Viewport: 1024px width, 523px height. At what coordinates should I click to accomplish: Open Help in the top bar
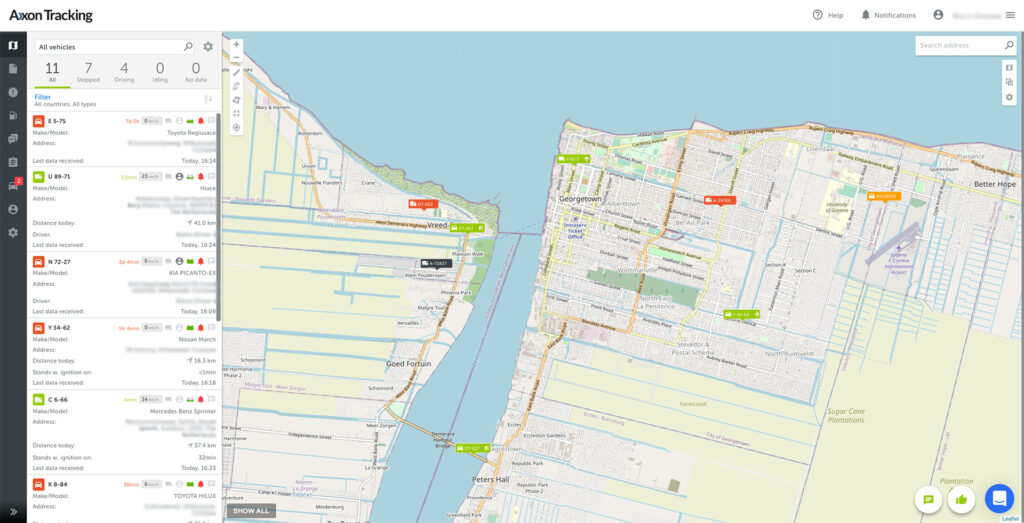point(827,15)
